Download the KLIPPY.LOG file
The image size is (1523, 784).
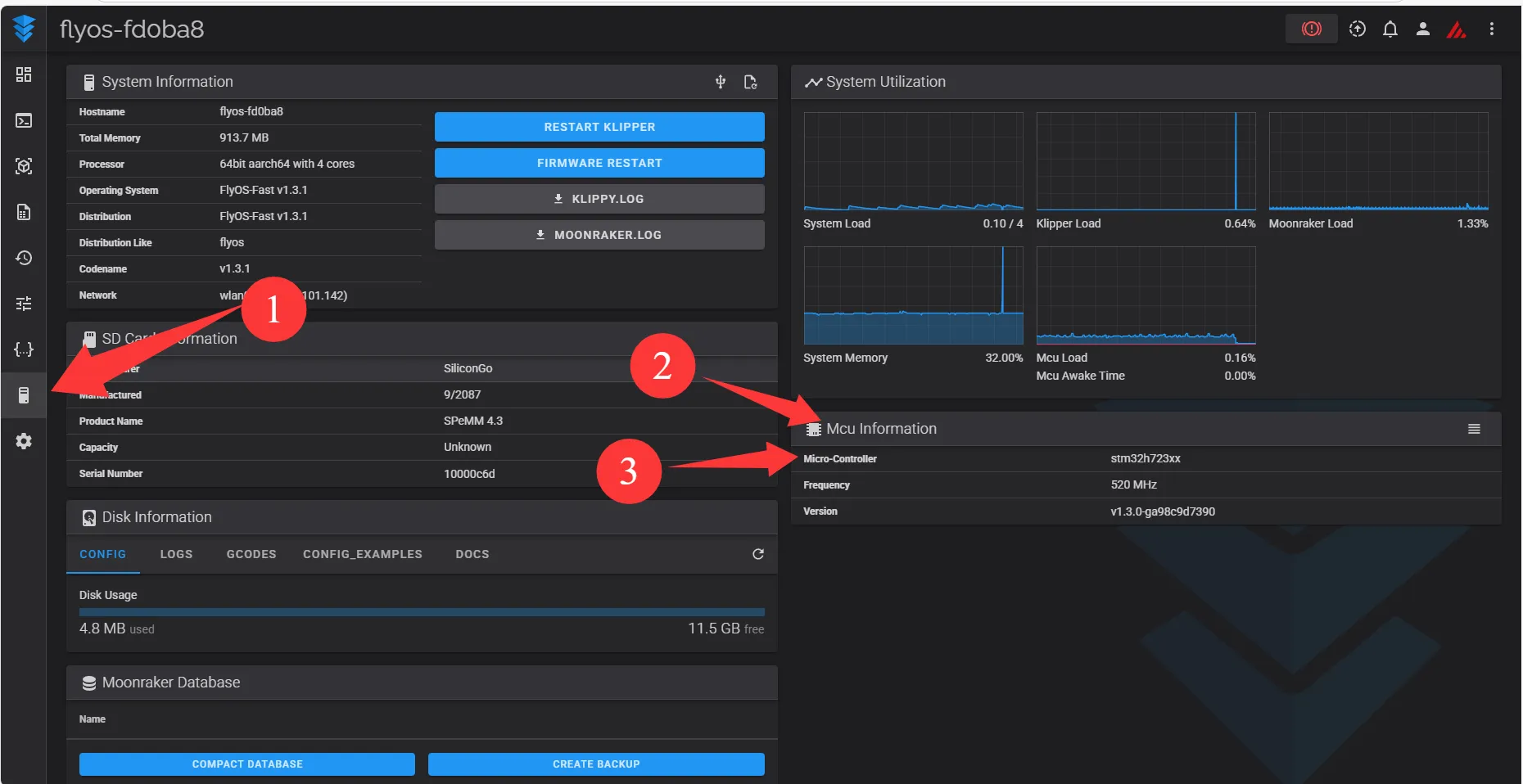pos(599,199)
